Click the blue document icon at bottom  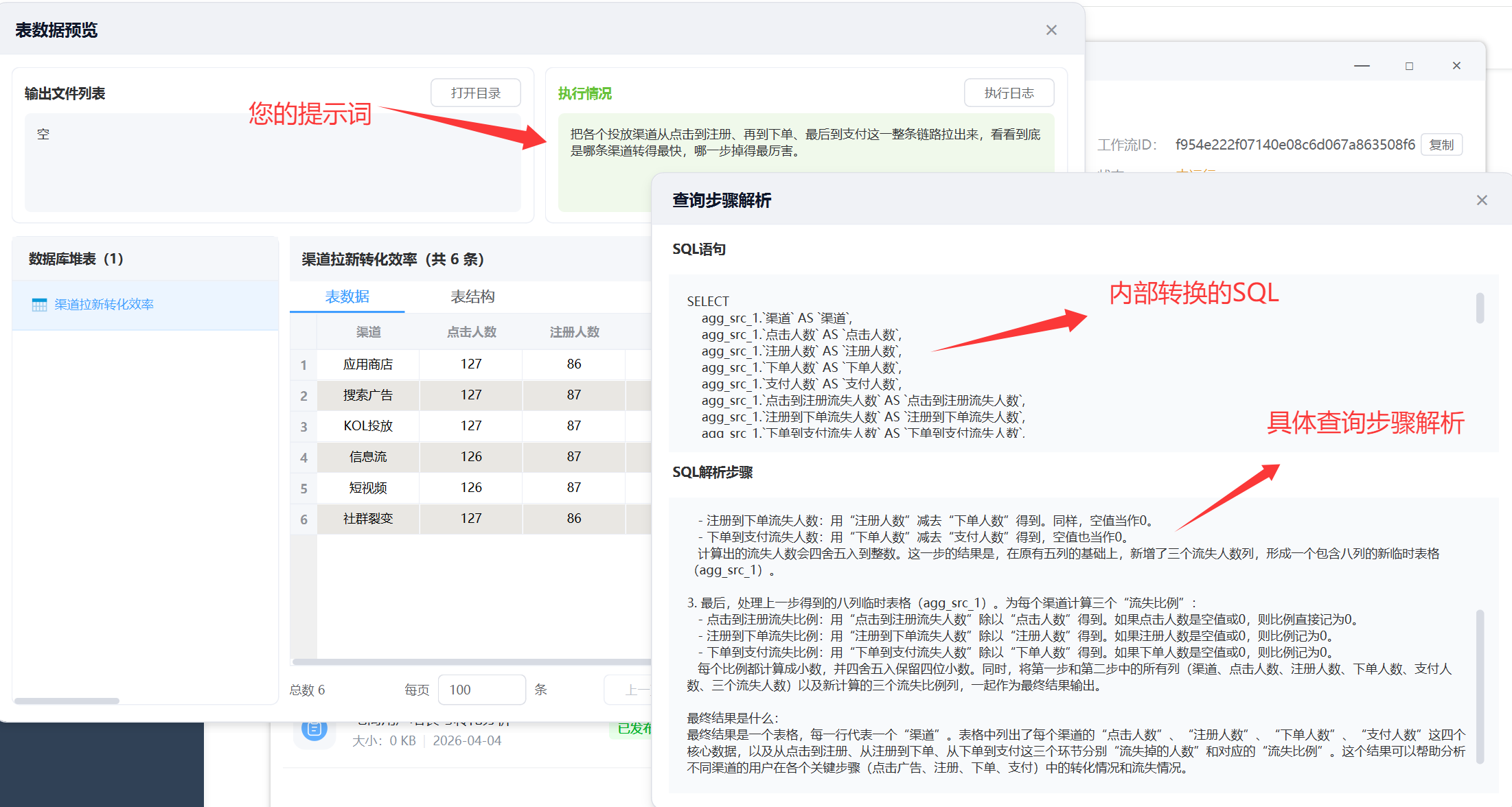tap(314, 730)
